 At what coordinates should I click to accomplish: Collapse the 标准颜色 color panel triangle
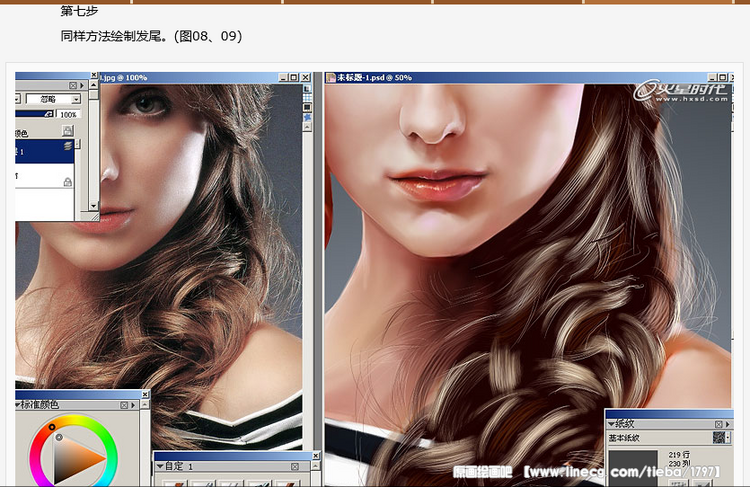[18, 405]
